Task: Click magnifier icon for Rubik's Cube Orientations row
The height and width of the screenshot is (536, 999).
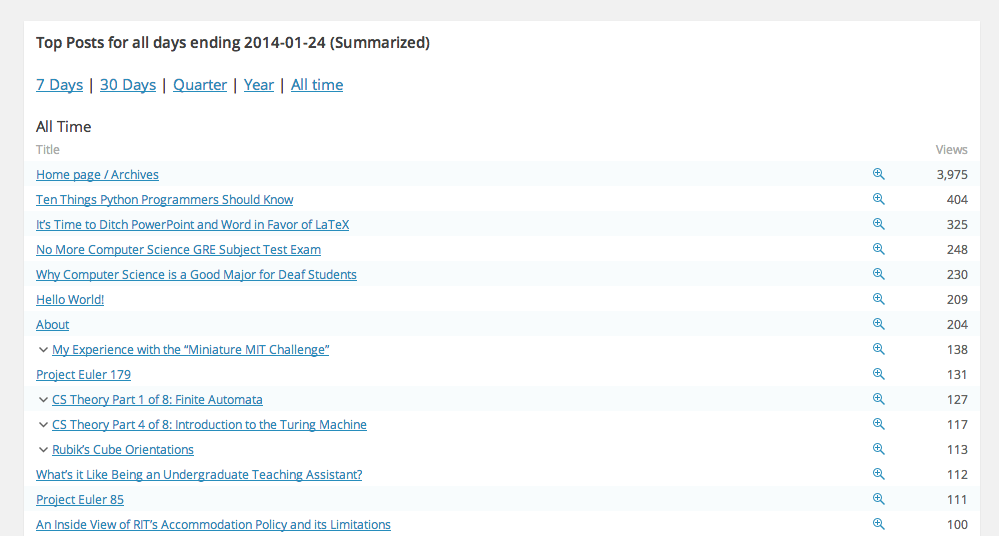Action: 879,449
